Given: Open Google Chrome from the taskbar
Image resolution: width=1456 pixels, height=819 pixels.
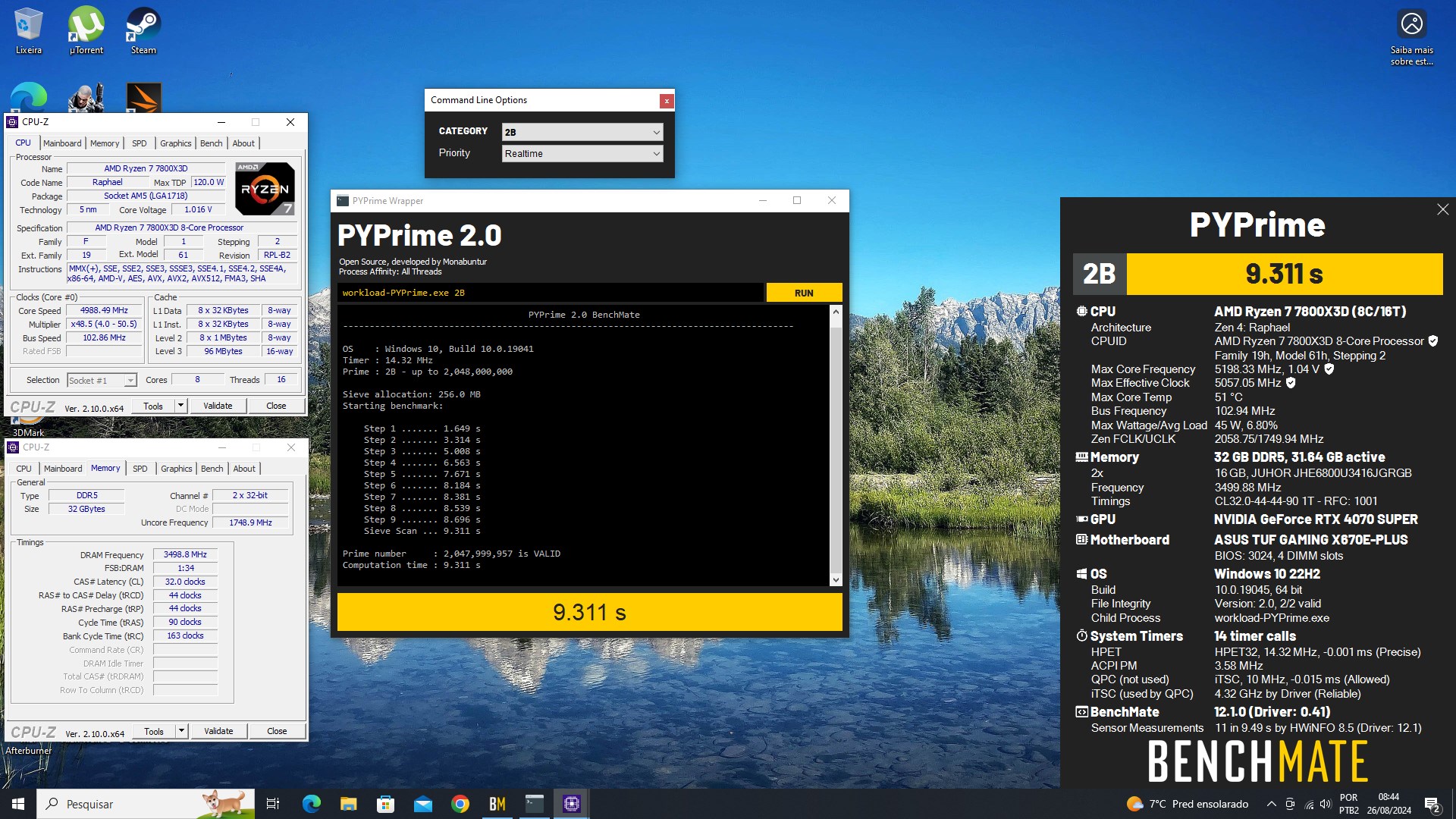Looking at the screenshot, I should pyautogui.click(x=460, y=804).
